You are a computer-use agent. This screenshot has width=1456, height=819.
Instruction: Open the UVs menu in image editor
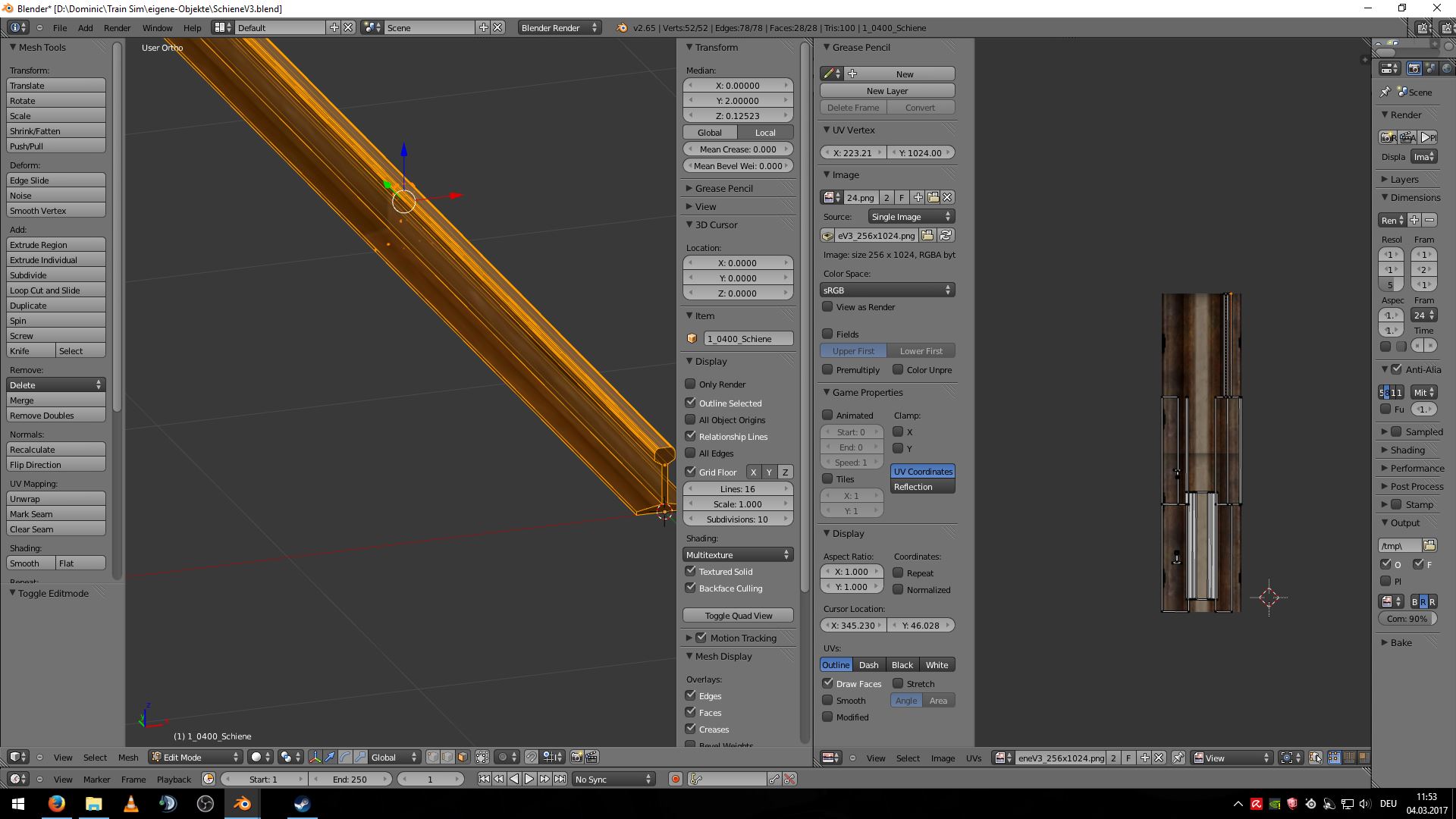pyautogui.click(x=974, y=758)
